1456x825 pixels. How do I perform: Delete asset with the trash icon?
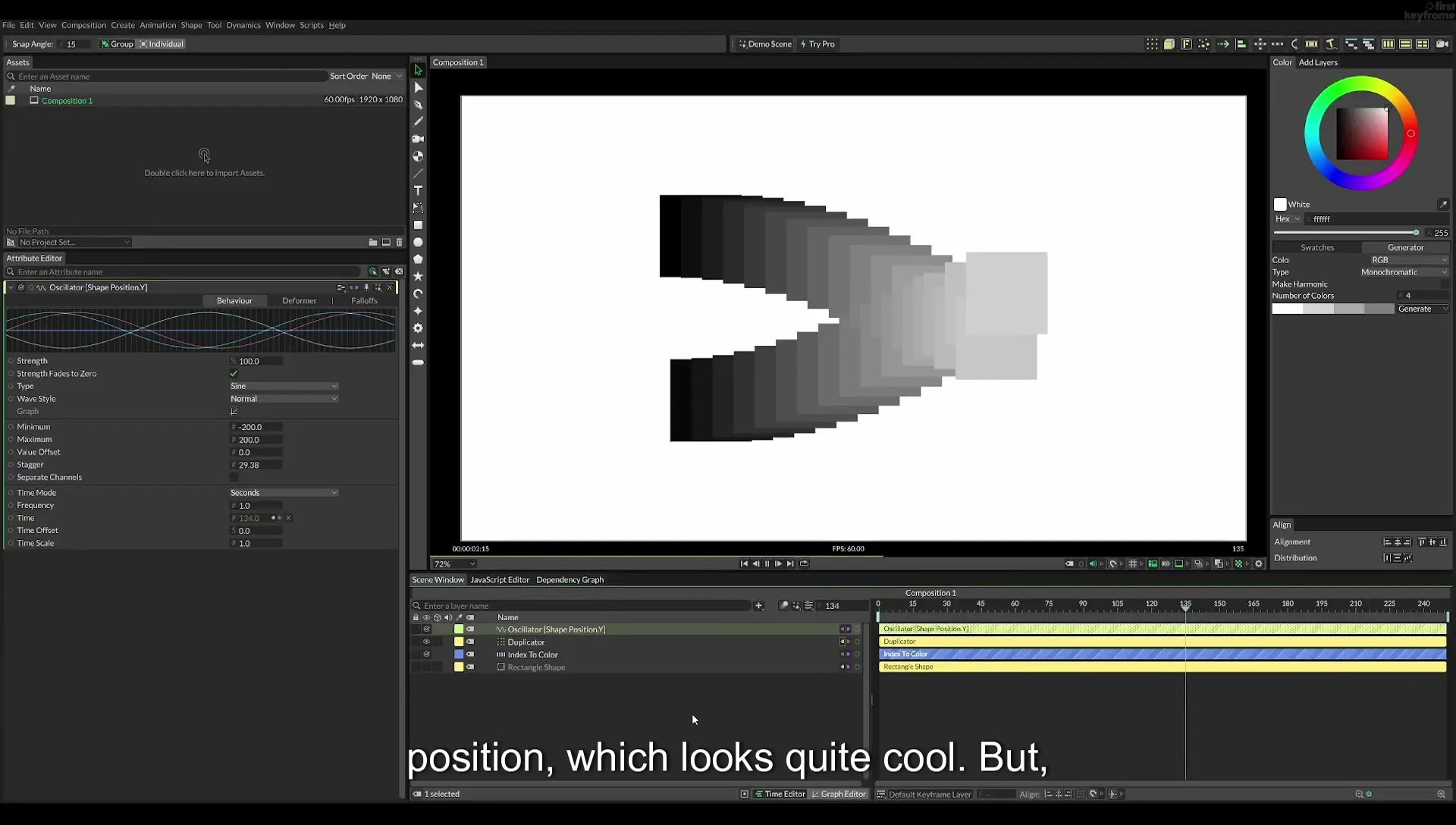[400, 243]
